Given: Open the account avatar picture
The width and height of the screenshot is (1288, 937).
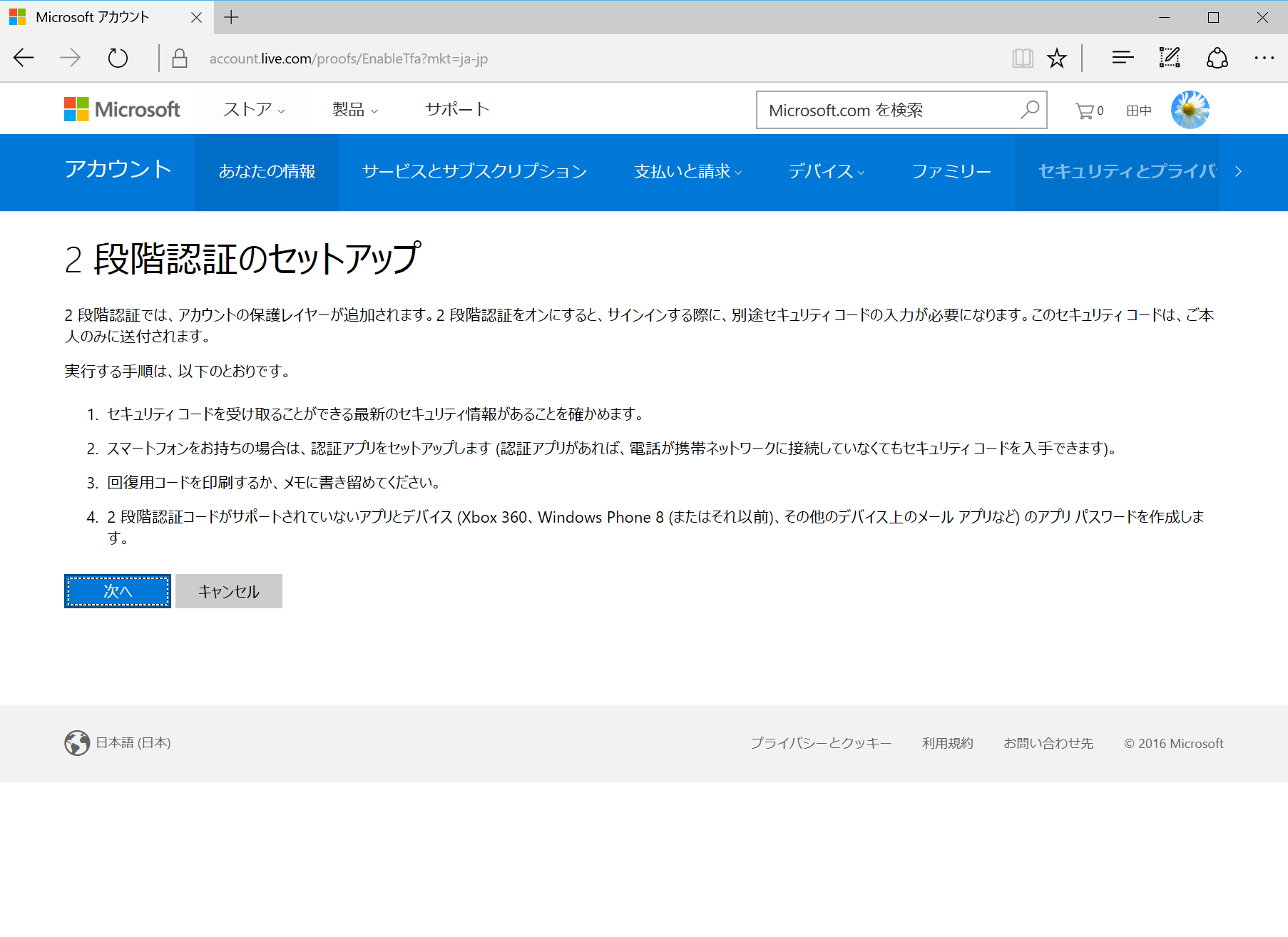Looking at the screenshot, I should coord(1190,109).
